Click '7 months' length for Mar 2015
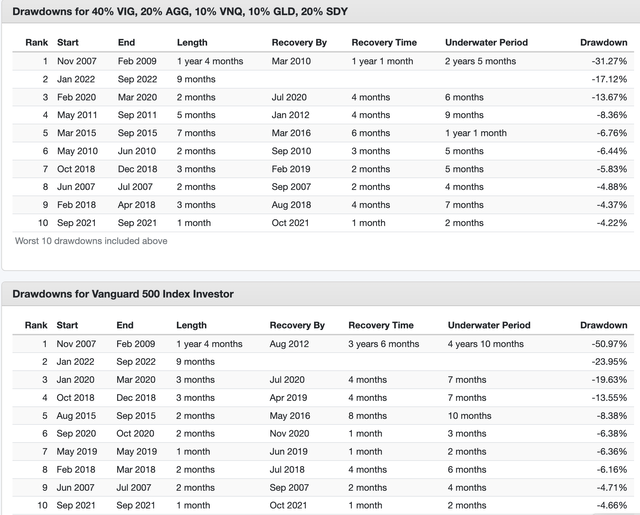 coord(196,133)
